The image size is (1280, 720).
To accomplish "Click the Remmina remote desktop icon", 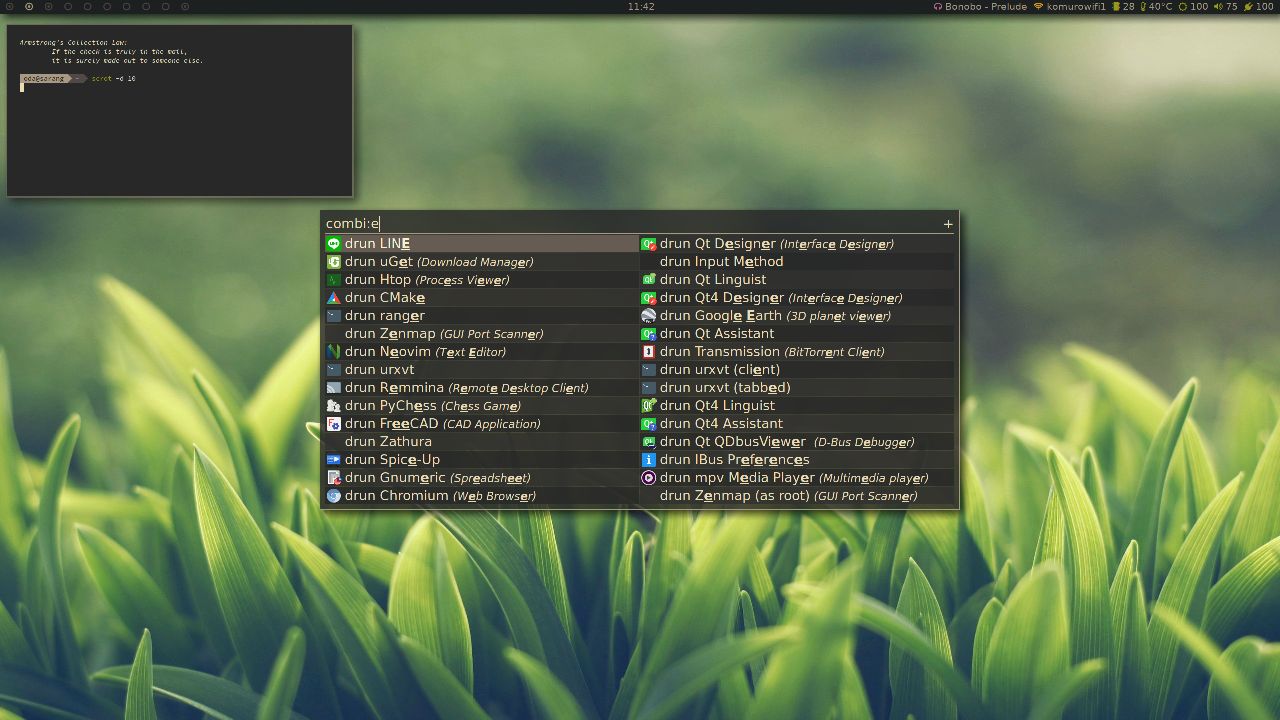I will pyautogui.click(x=334, y=387).
